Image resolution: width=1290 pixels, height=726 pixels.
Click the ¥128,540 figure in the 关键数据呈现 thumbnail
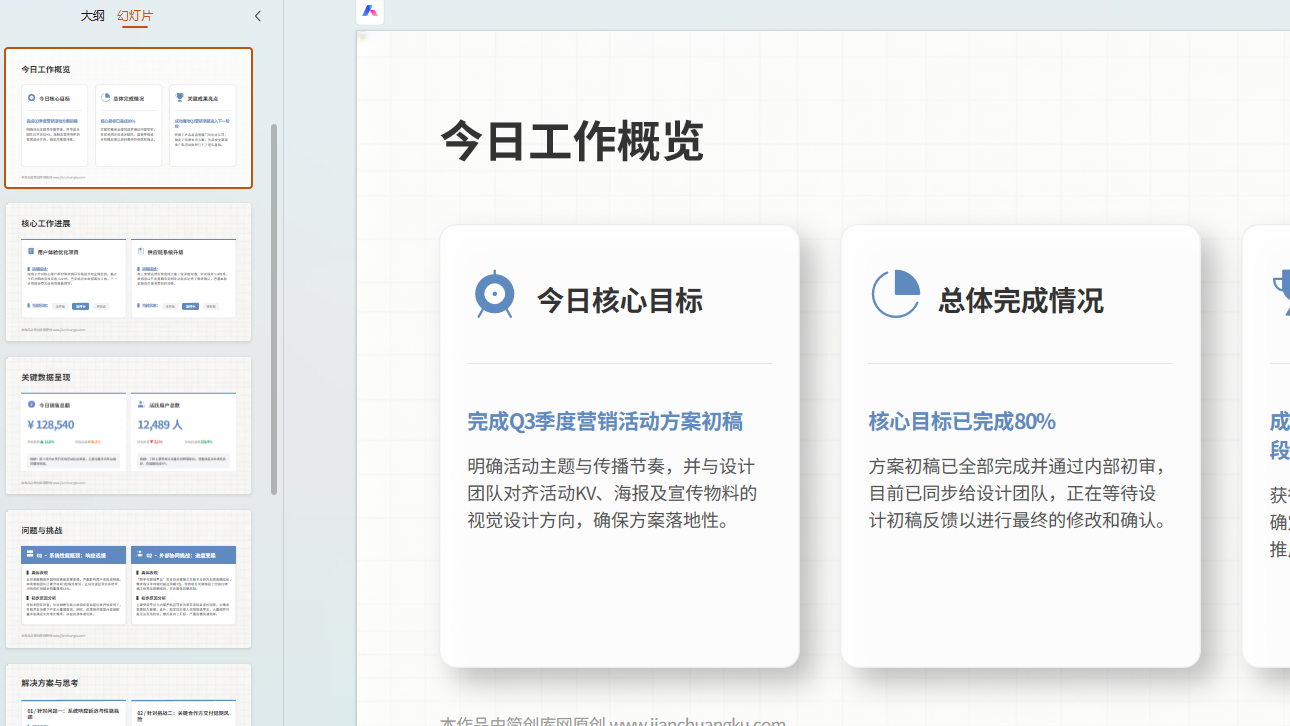pos(51,425)
